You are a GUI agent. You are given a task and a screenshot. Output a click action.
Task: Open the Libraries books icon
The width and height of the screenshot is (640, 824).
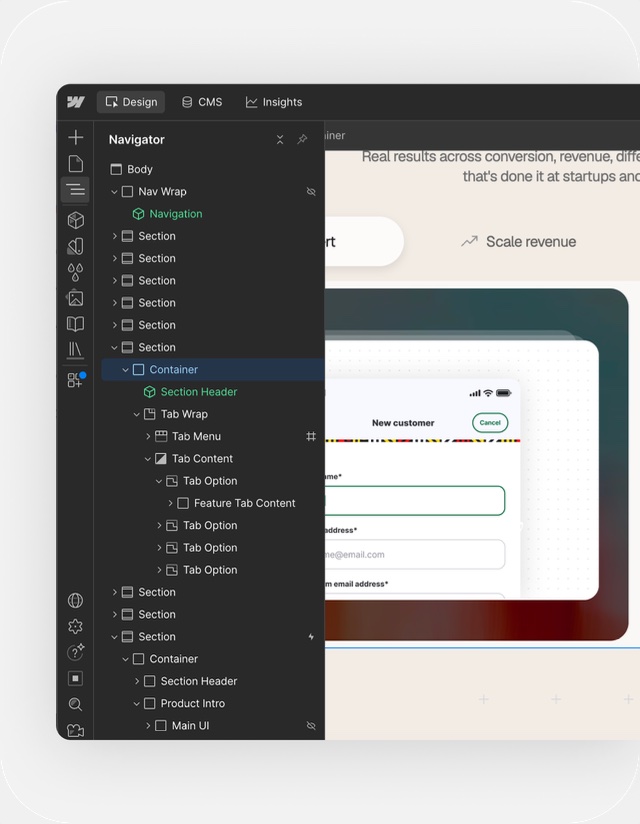coord(76,349)
